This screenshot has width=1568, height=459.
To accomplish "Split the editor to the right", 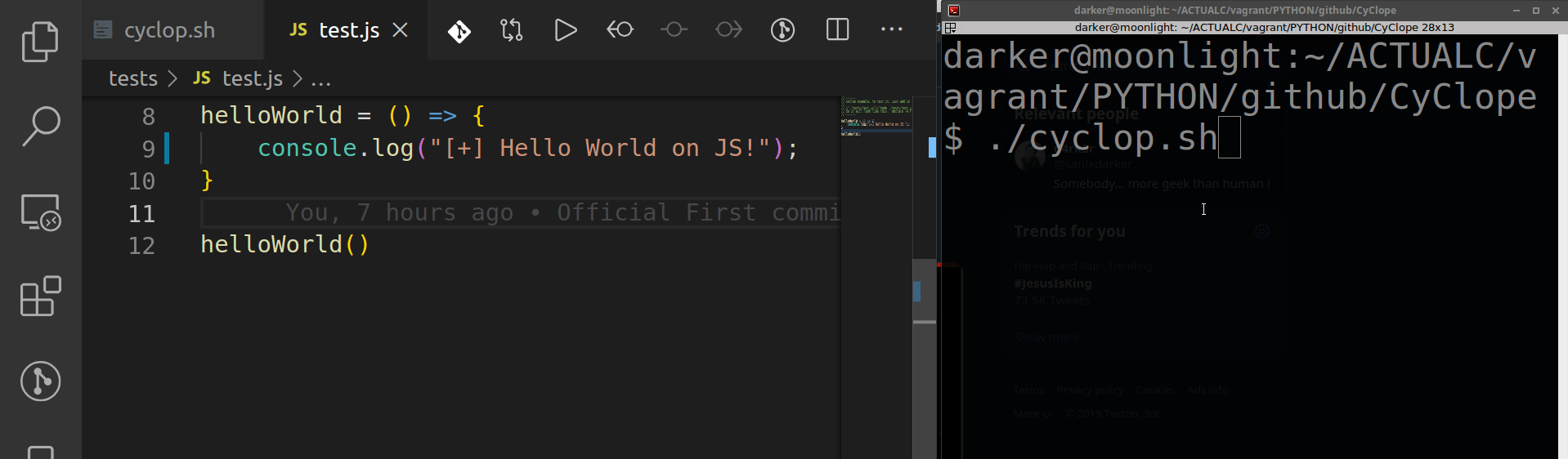I will (x=838, y=30).
